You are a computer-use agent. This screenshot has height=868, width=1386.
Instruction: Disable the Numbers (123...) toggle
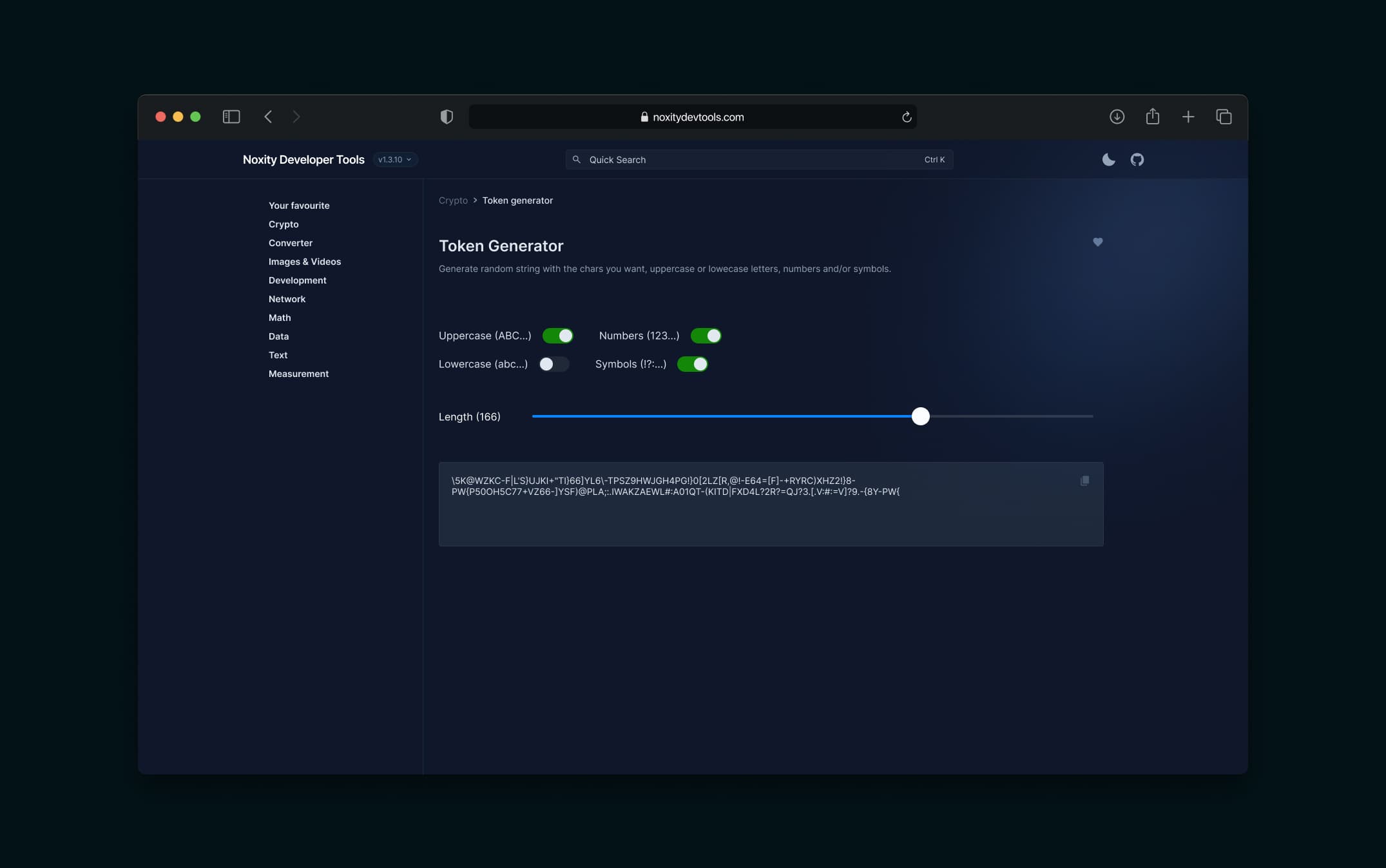point(706,336)
